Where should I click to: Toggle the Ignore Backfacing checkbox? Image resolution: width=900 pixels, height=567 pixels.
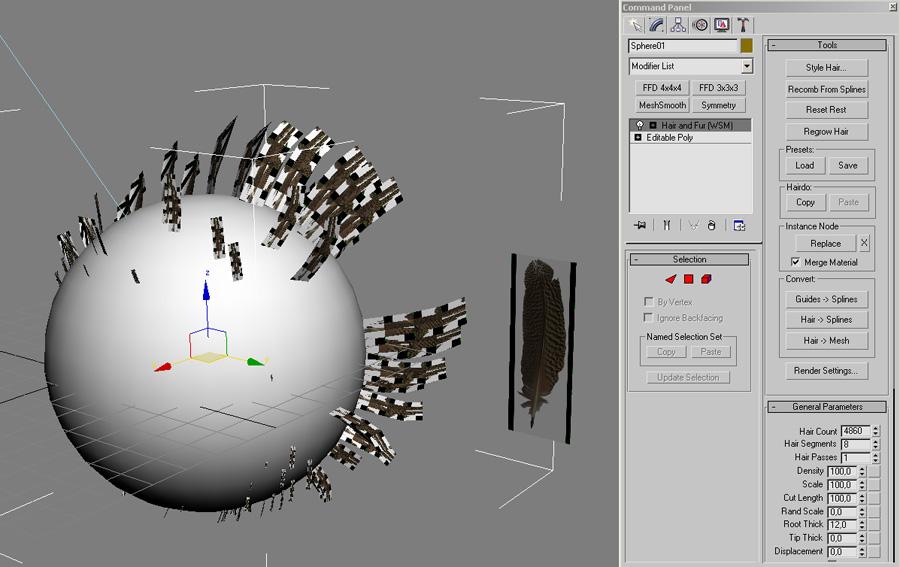(649, 317)
